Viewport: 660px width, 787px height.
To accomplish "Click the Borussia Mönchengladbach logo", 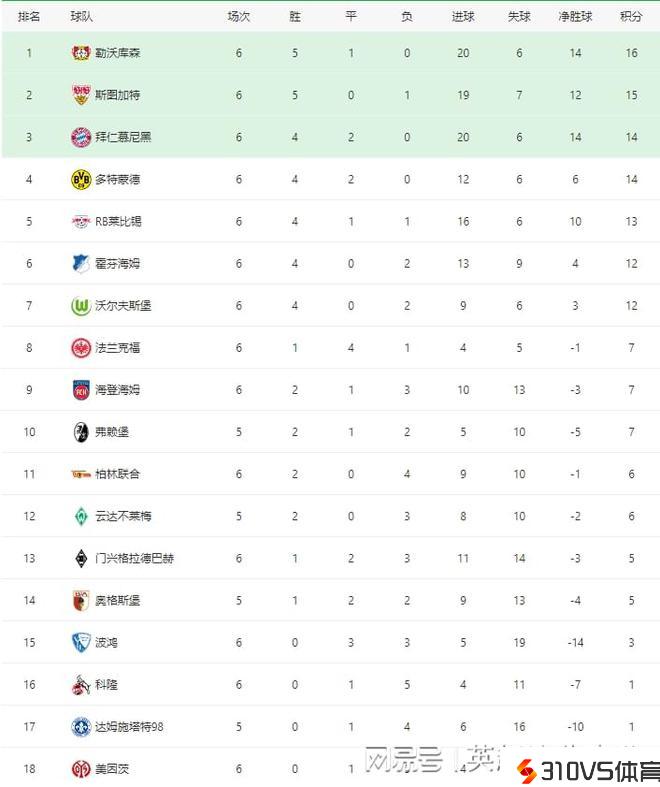I will (x=81, y=558).
